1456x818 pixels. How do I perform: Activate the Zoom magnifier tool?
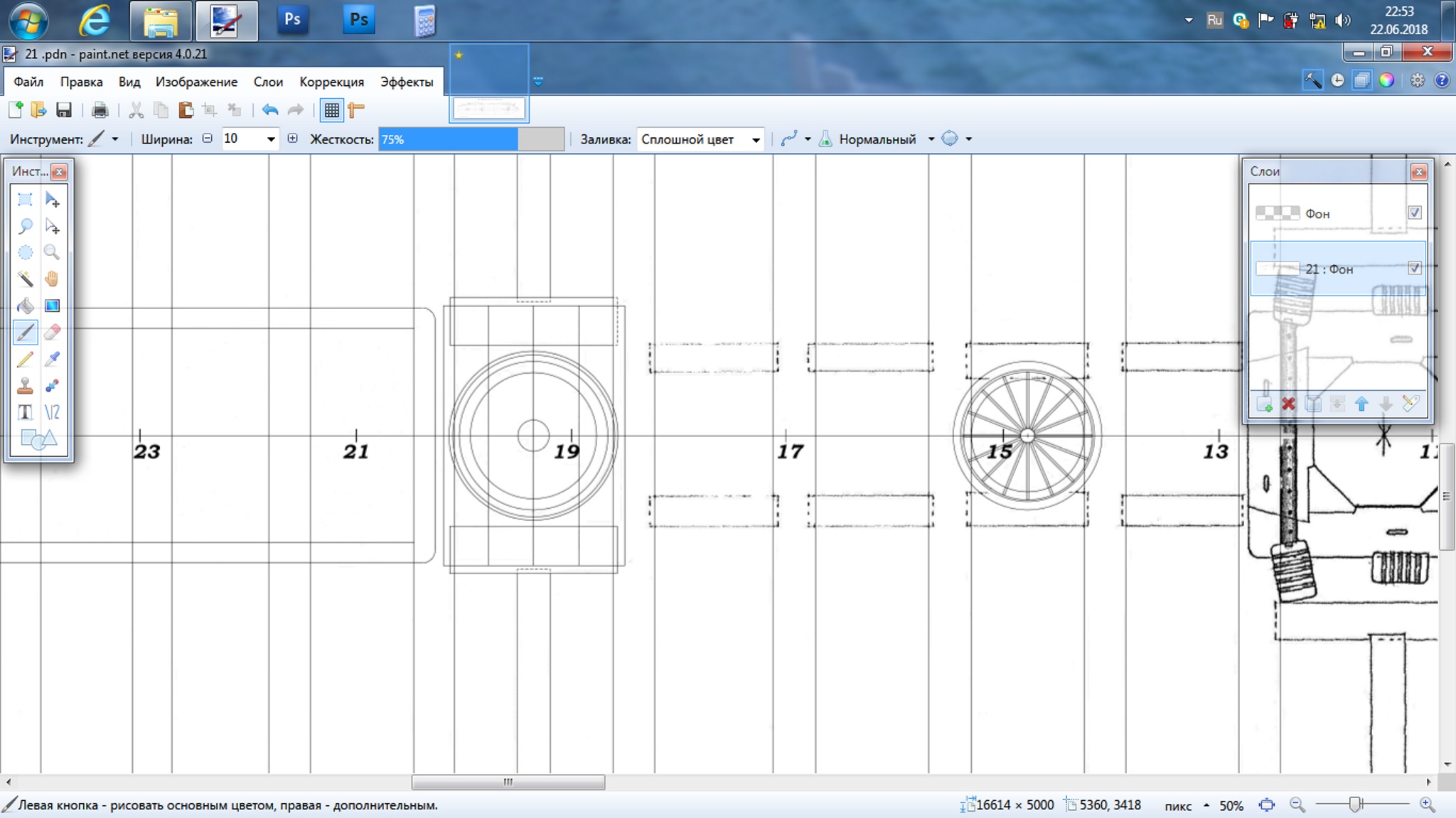[52, 253]
